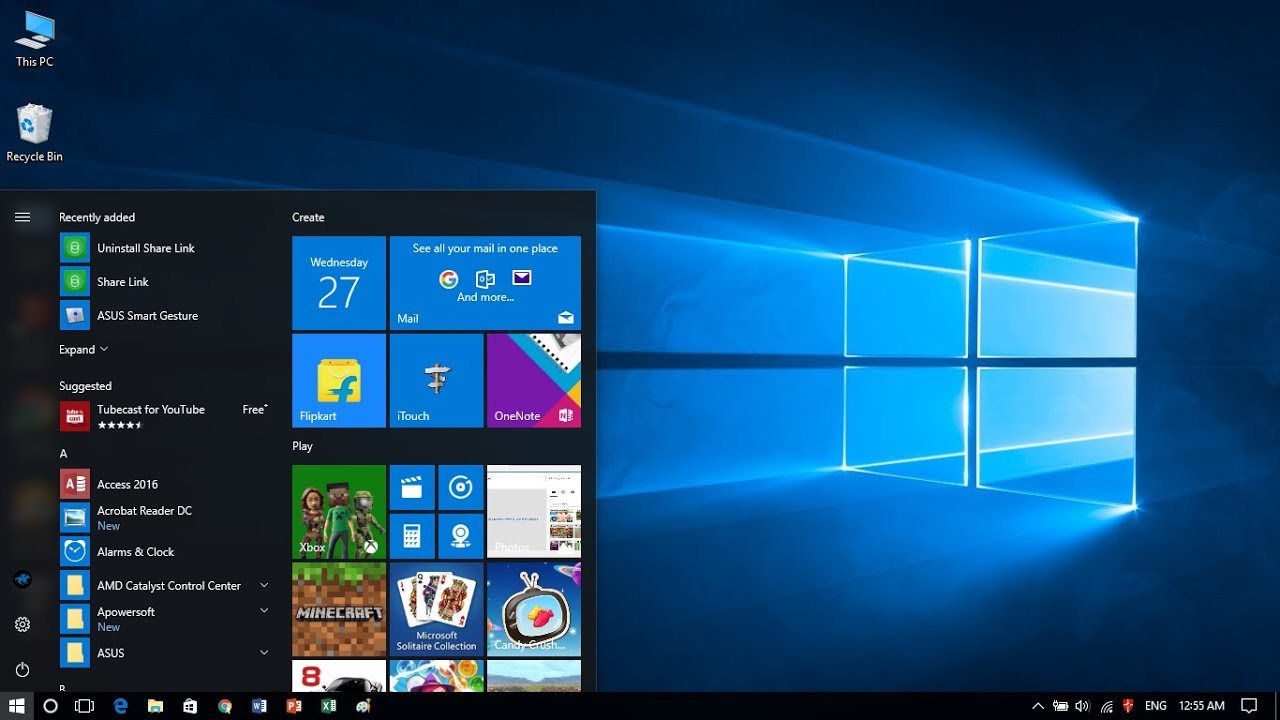This screenshot has width=1280, height=720.
Task: Open the user account picture in Start
Action: click(22, 579)
